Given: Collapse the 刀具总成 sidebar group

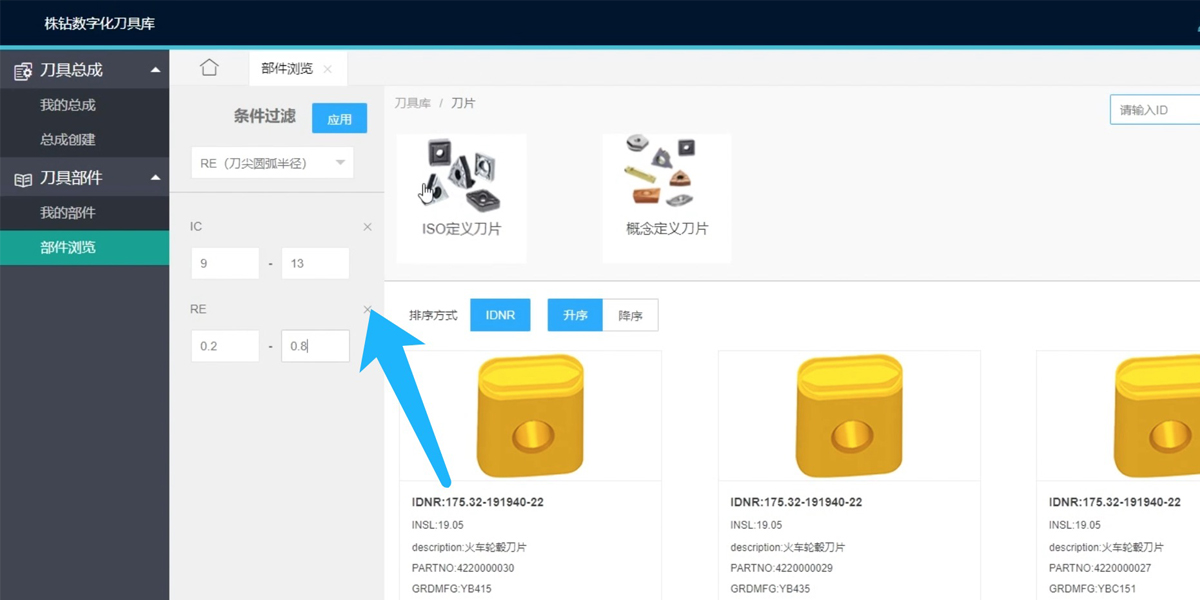Looking at the screenshot, I should click(x=154, y=70).
